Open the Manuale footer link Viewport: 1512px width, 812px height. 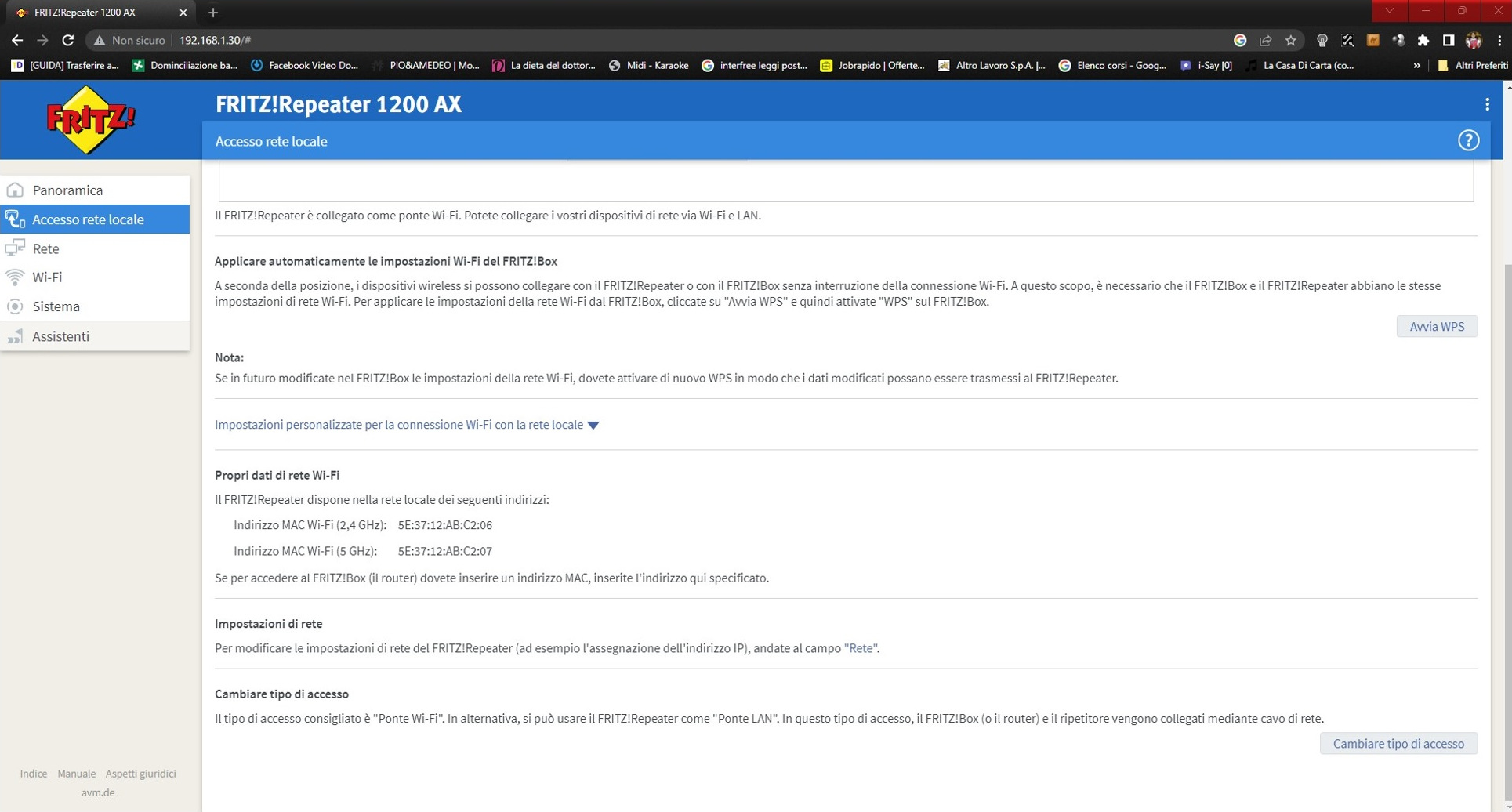point(77,774)
